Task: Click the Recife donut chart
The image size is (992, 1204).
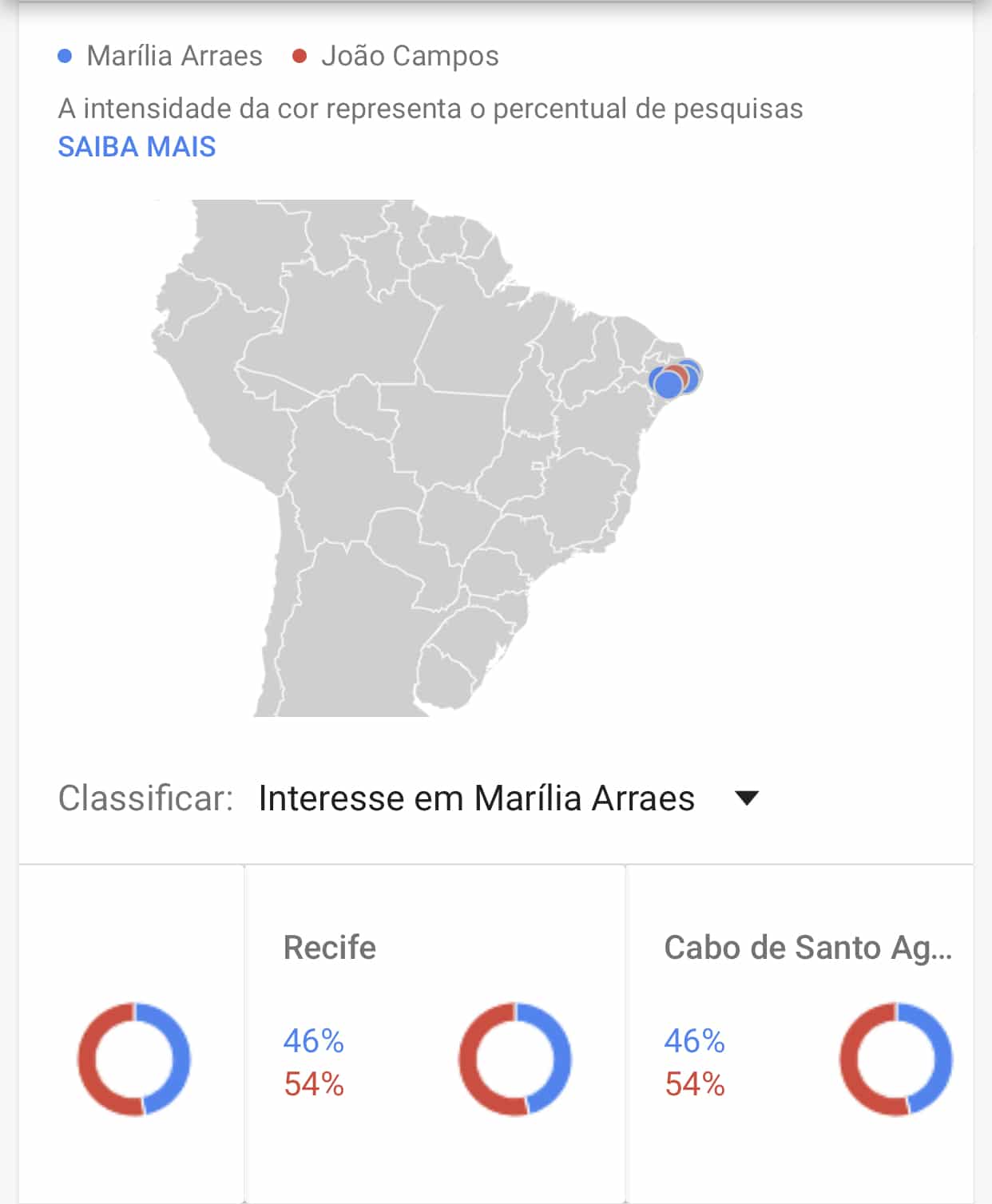Action: [x=515, y=1059]
